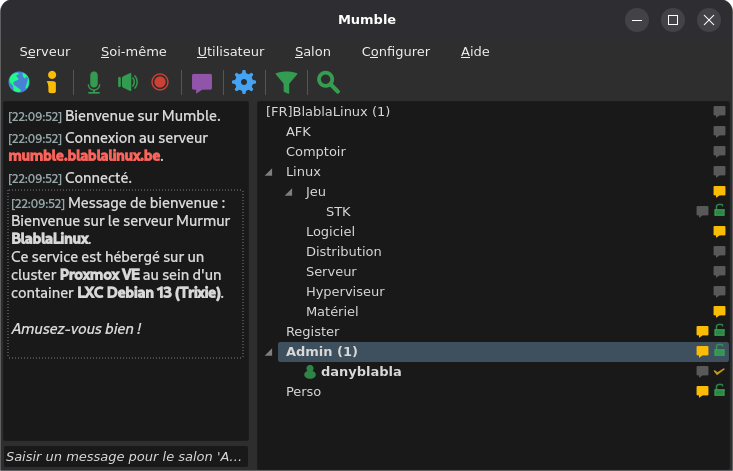The height and width of the screenshot is (471, 733).
Task: View the yellow comment icon on Matériel channel
Action: (x=719, y=311)
